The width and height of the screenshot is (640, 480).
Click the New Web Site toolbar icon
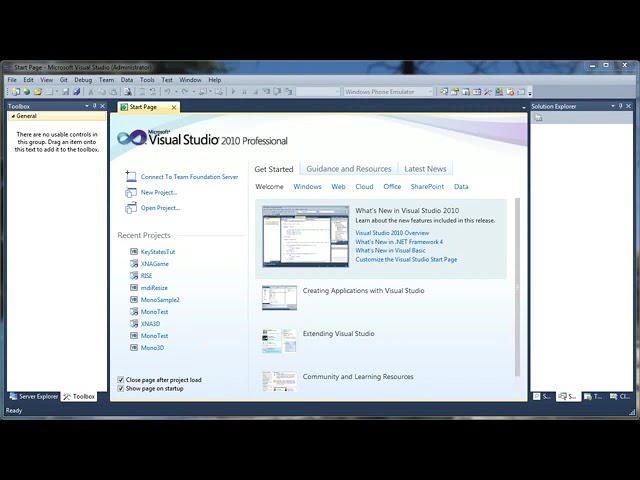coord(27,92)
